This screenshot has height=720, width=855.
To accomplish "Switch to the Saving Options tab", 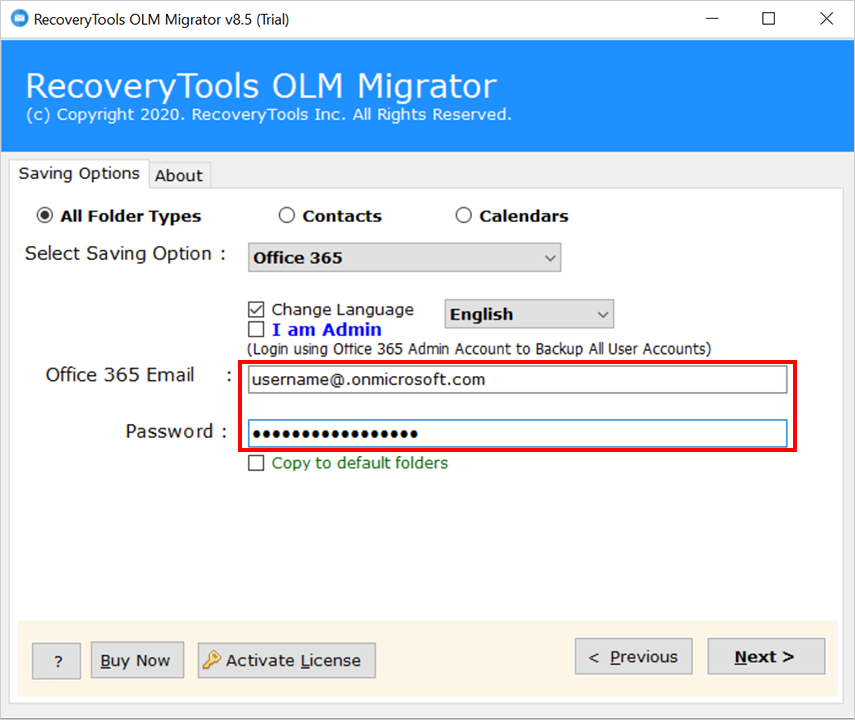I will 79,173.
